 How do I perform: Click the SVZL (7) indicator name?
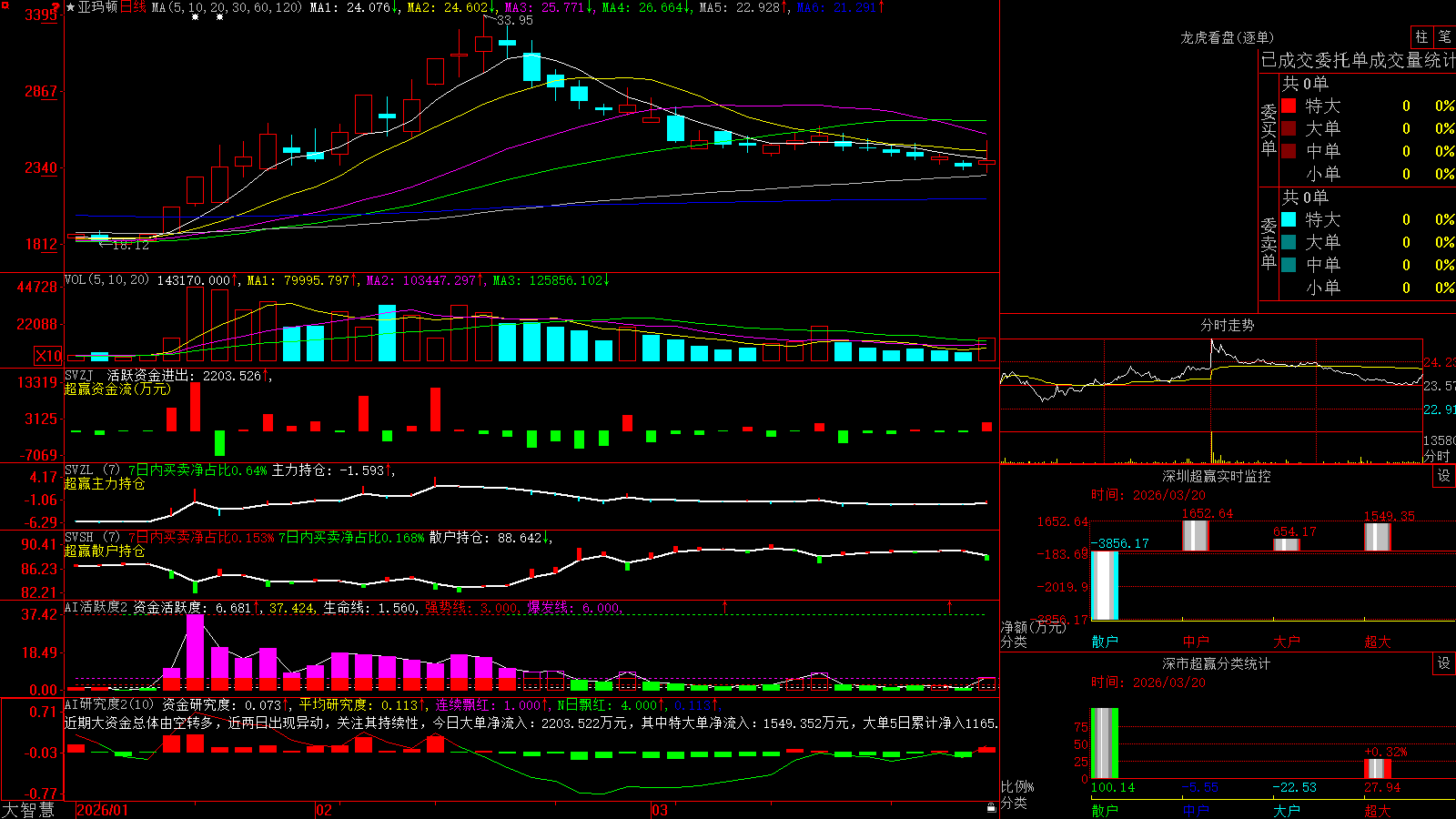point(92,470)
